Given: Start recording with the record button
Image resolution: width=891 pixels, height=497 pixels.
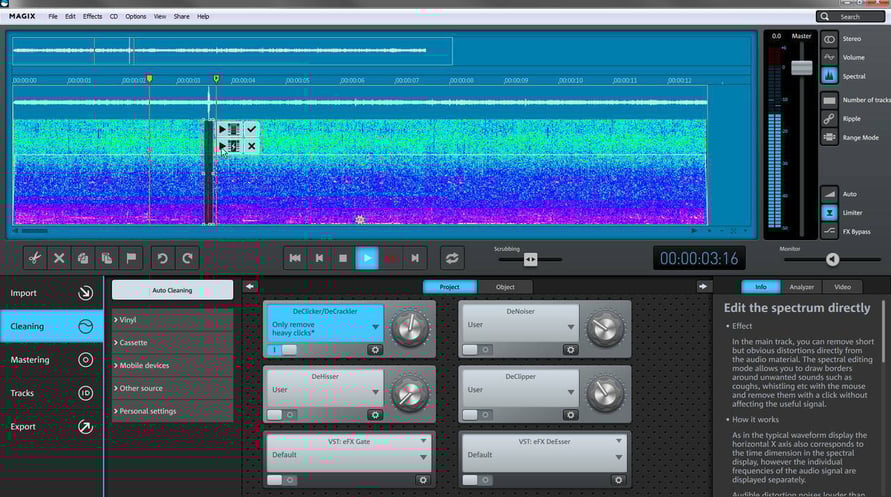Looking at the screenshot, I should click(390, 258).
